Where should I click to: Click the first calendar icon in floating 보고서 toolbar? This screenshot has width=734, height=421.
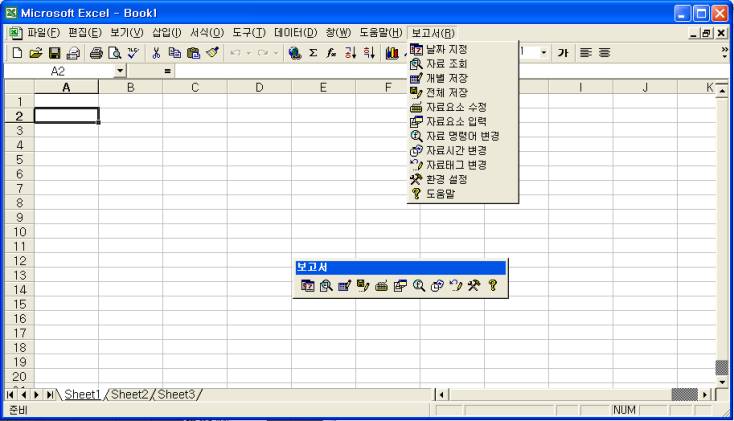pos(308,286)
